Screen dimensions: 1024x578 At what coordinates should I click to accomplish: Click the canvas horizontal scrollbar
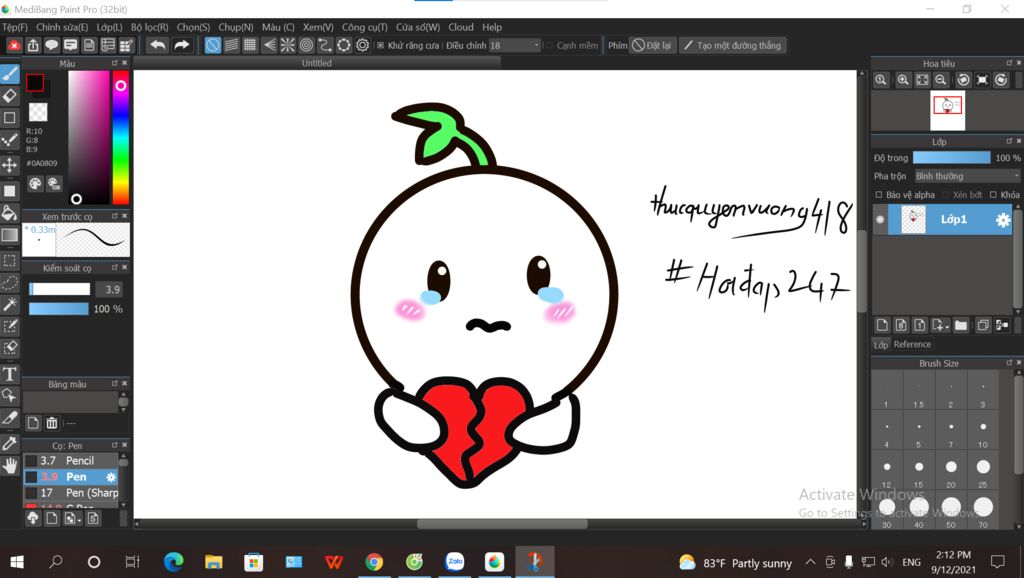click(502, 524)
